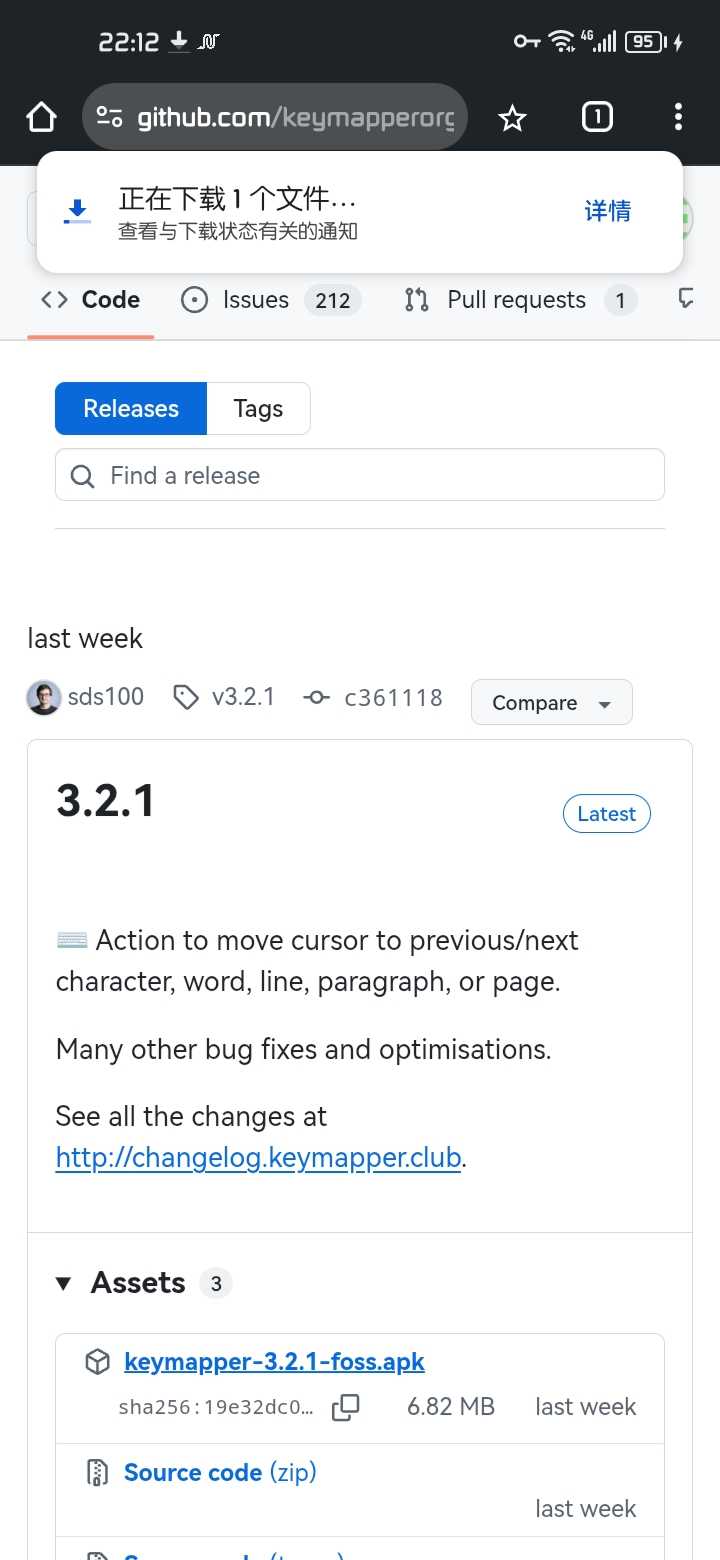Tap the v3.2.1 tag icon
Image resolution: width=720 pixels, height=1560 pixels.
[186, 697]
